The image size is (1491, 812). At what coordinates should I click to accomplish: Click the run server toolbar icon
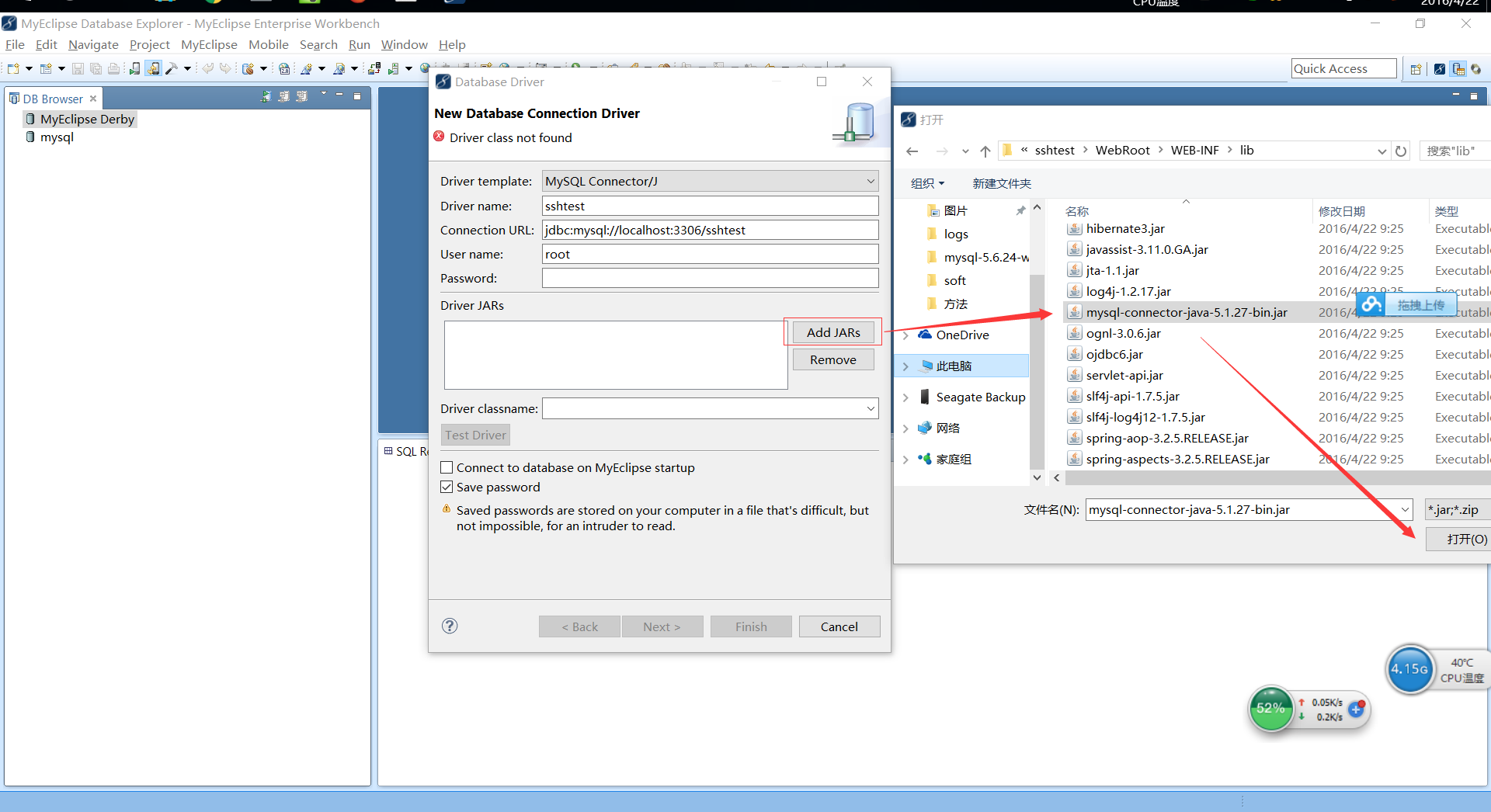click(393, 69)
